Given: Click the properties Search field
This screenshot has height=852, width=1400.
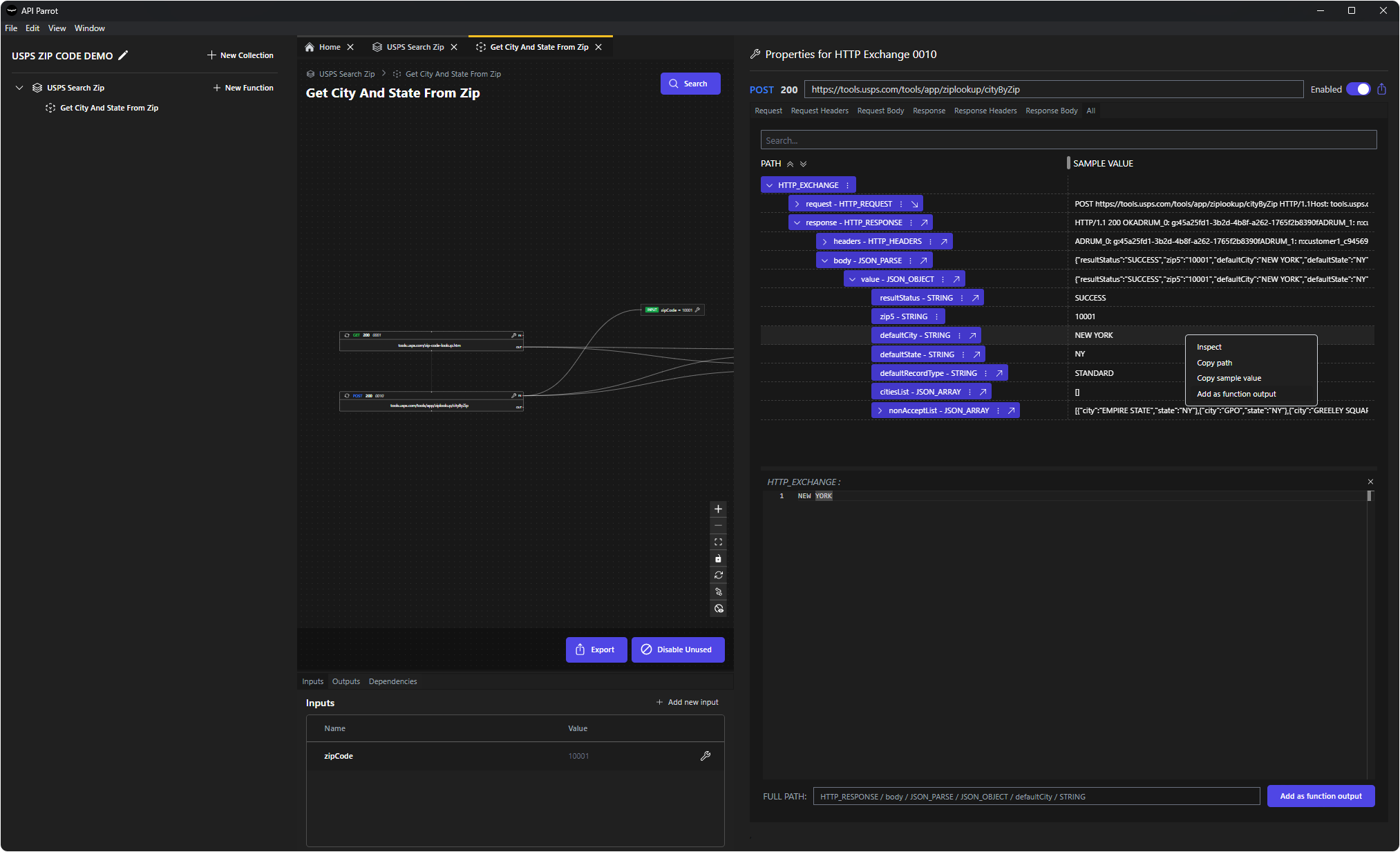Looking at the screenshot, I should coord(1068,140).
